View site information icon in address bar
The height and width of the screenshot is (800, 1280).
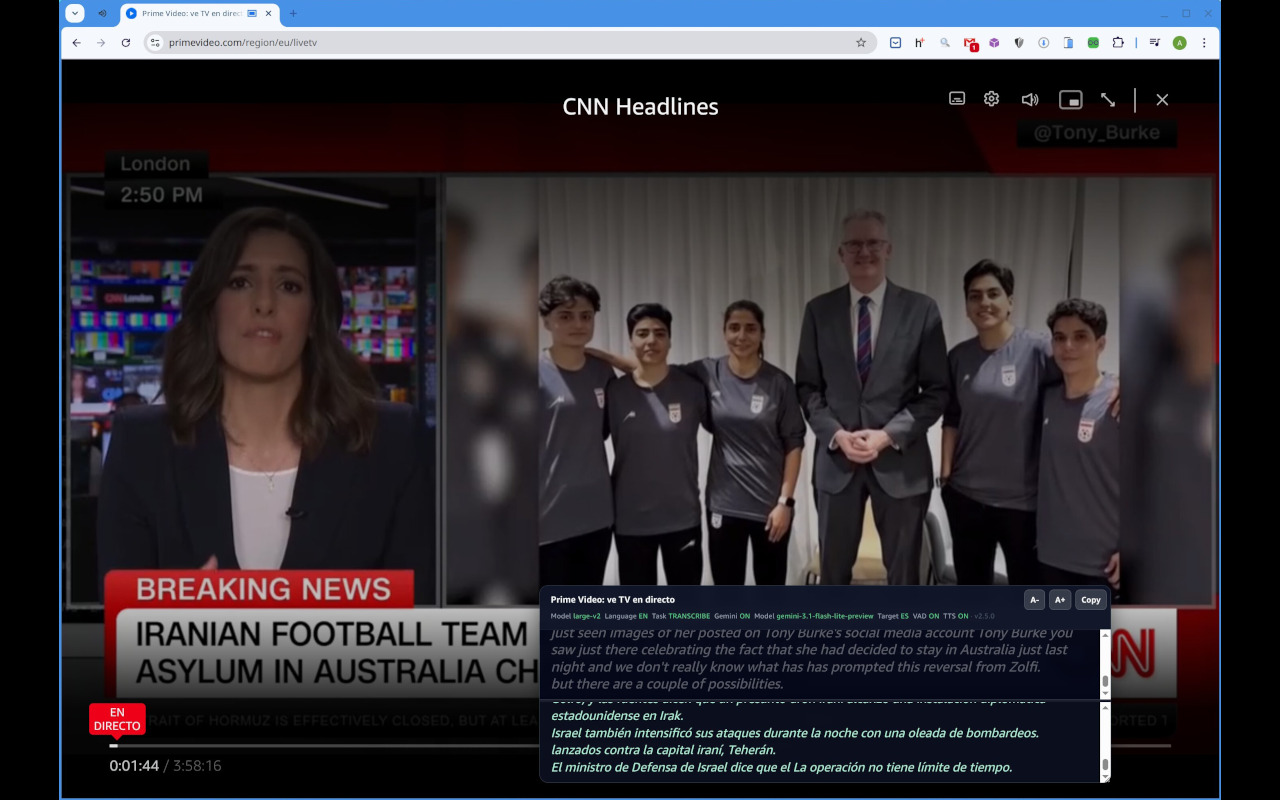155,43
